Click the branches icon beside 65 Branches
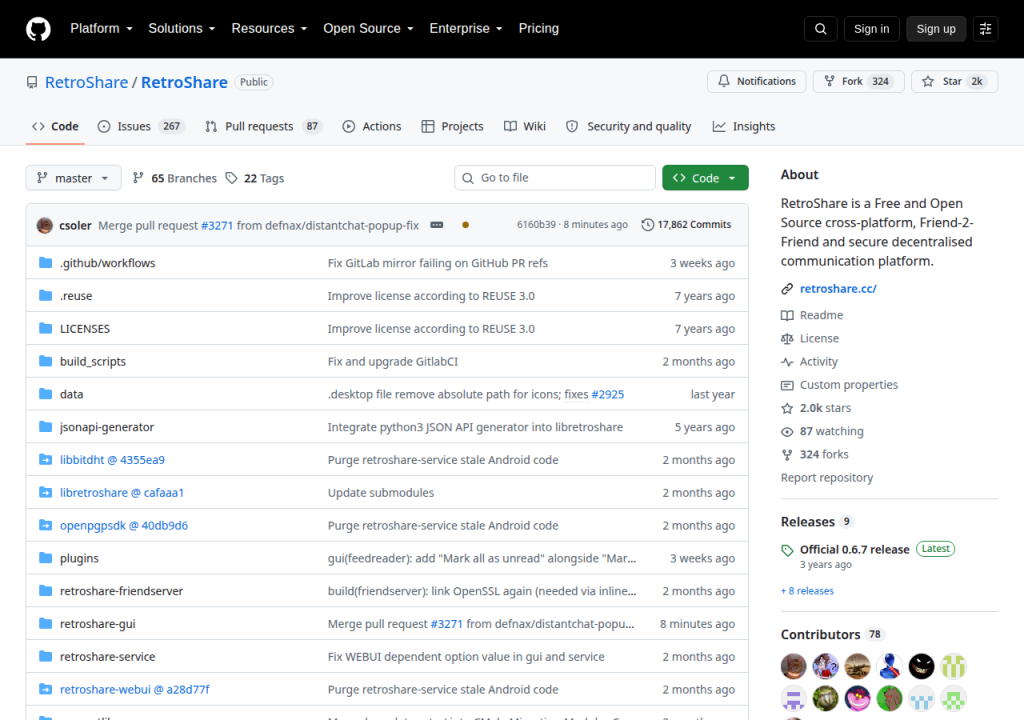 [138, 178]
